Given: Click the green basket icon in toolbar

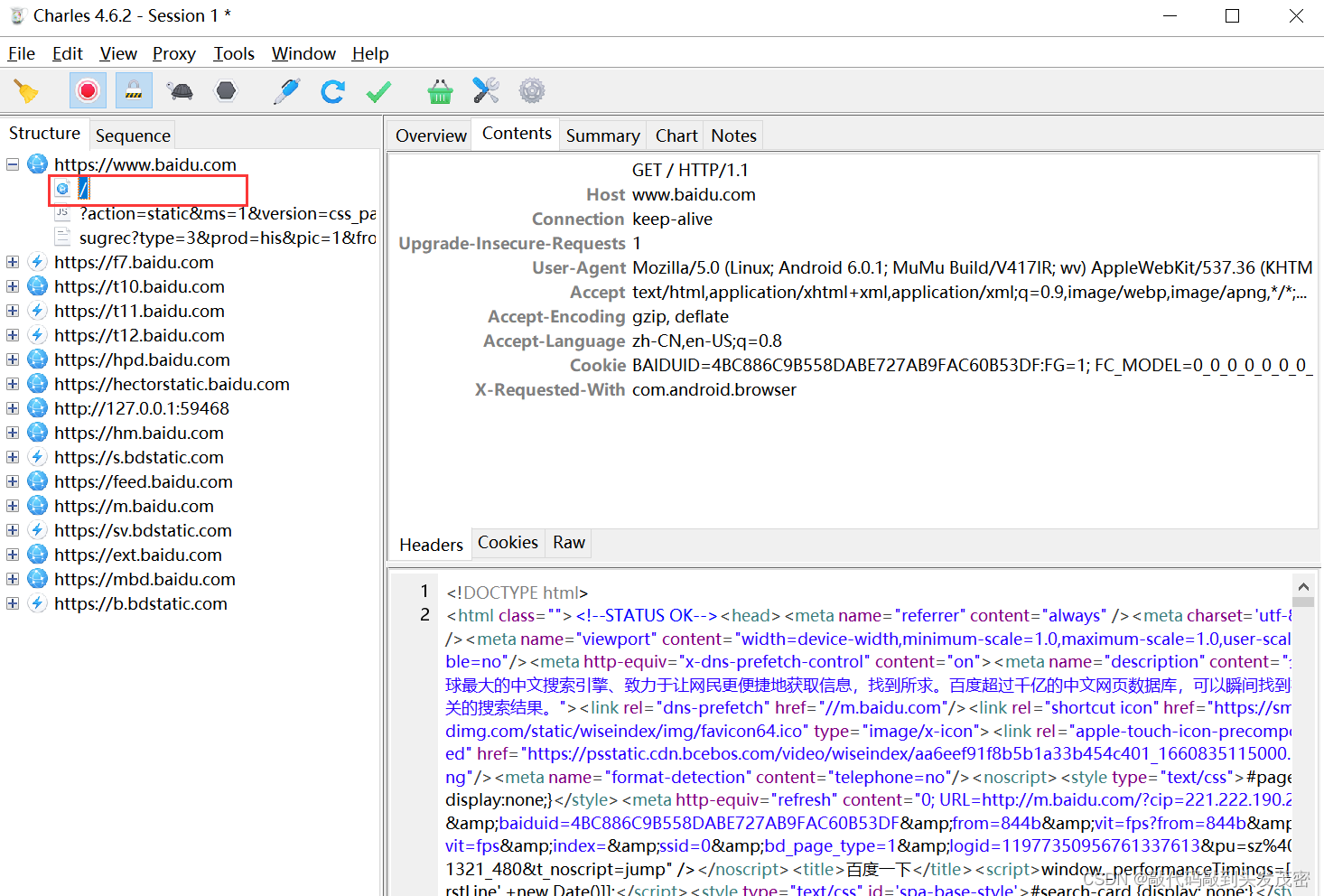Looking at the screenshot, I should pos(440,91).
